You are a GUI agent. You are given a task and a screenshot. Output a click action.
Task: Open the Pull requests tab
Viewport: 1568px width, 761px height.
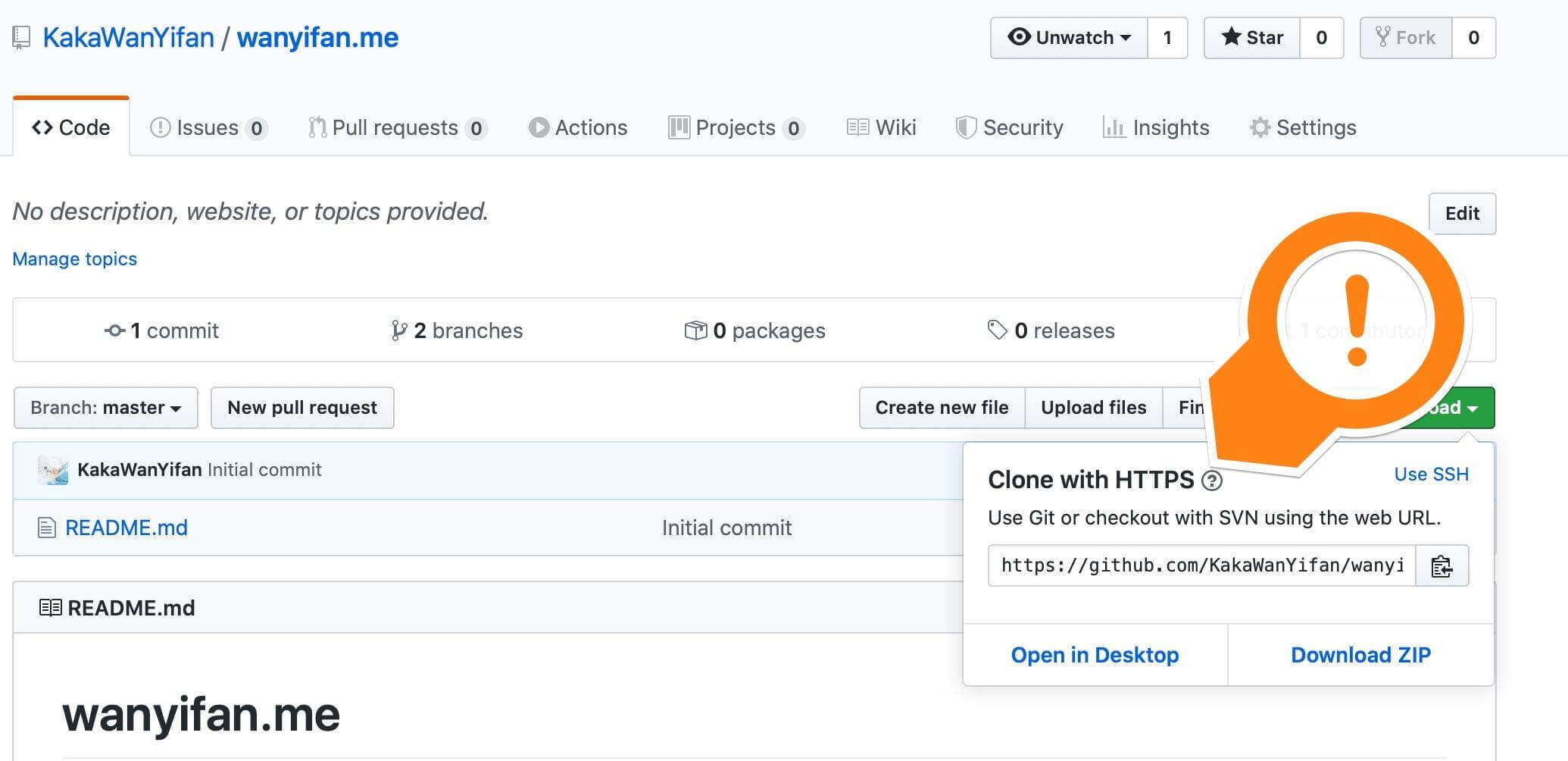[x=395, y=127]
